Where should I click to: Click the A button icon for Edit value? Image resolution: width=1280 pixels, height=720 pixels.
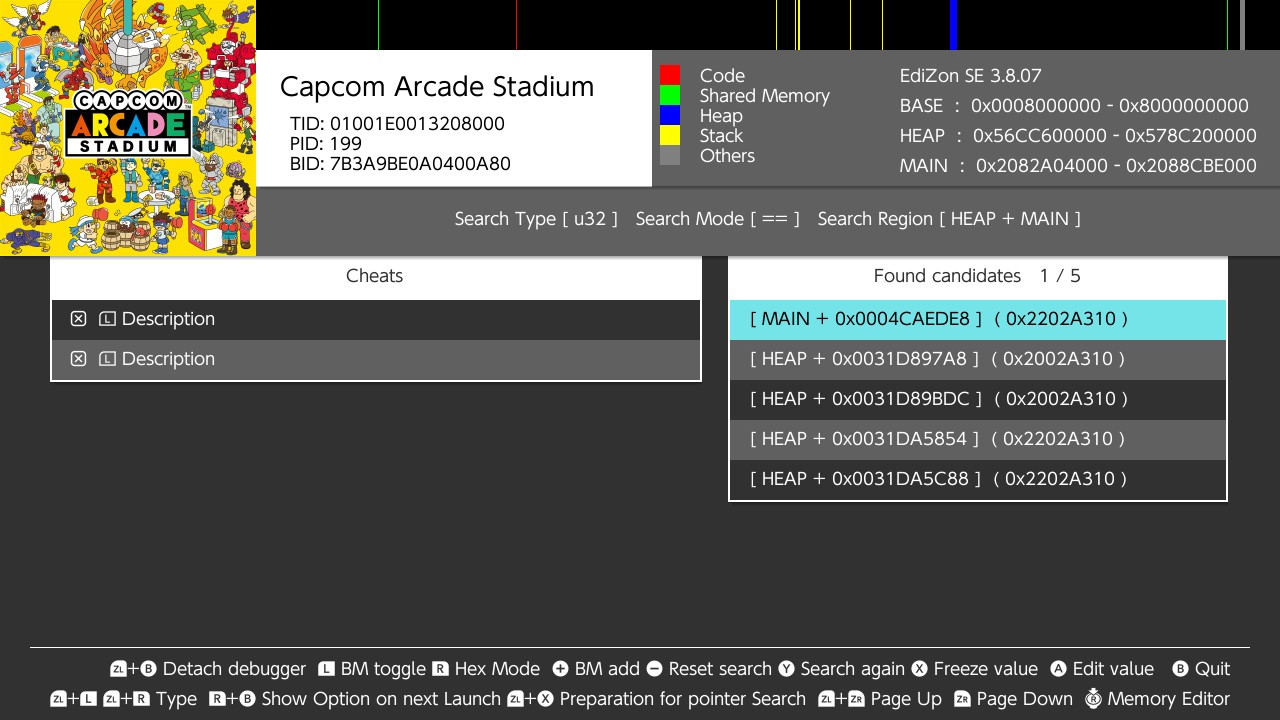click(1058, 669)
